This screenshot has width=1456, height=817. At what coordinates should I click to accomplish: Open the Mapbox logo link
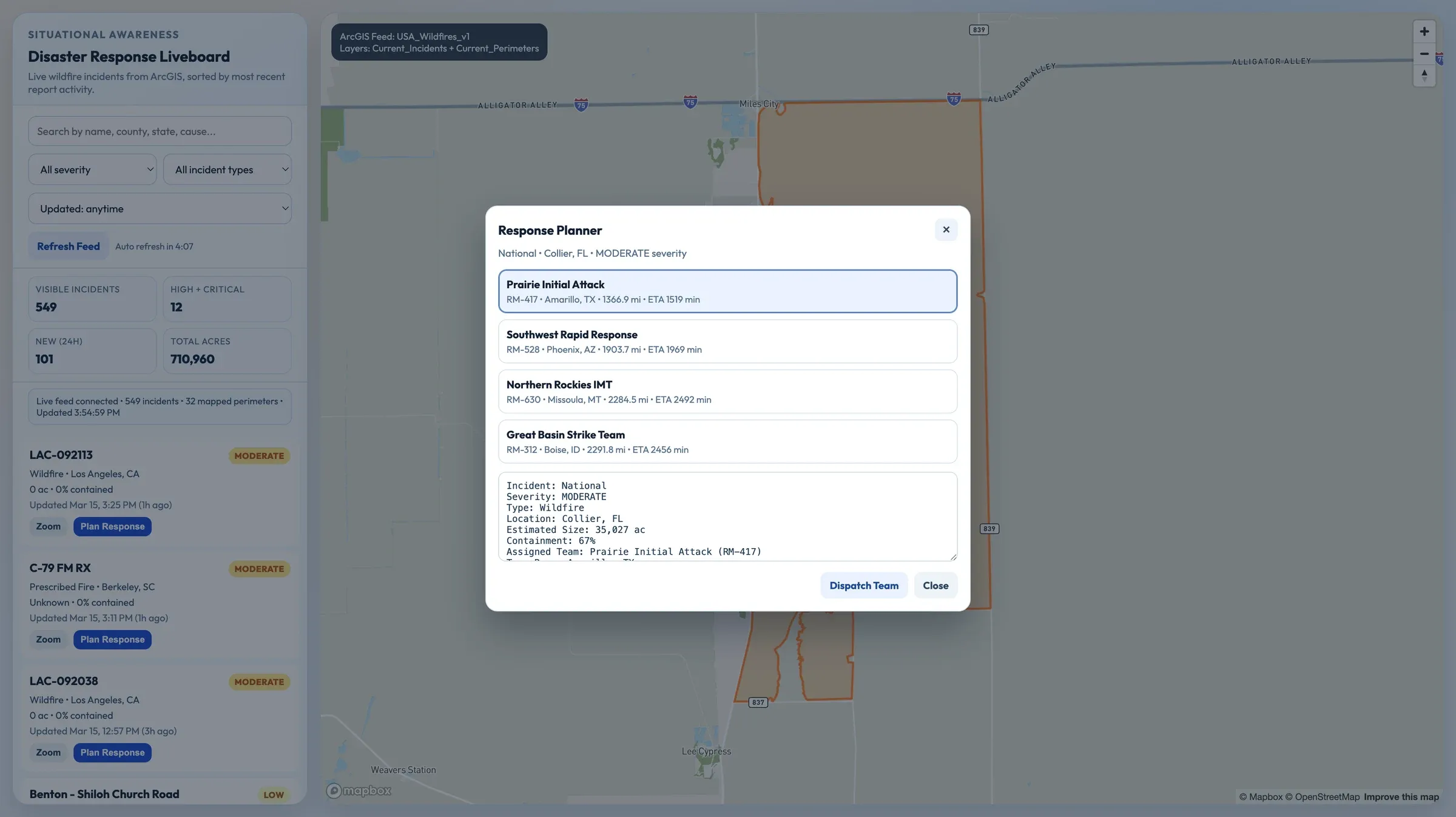click(359, 790)
